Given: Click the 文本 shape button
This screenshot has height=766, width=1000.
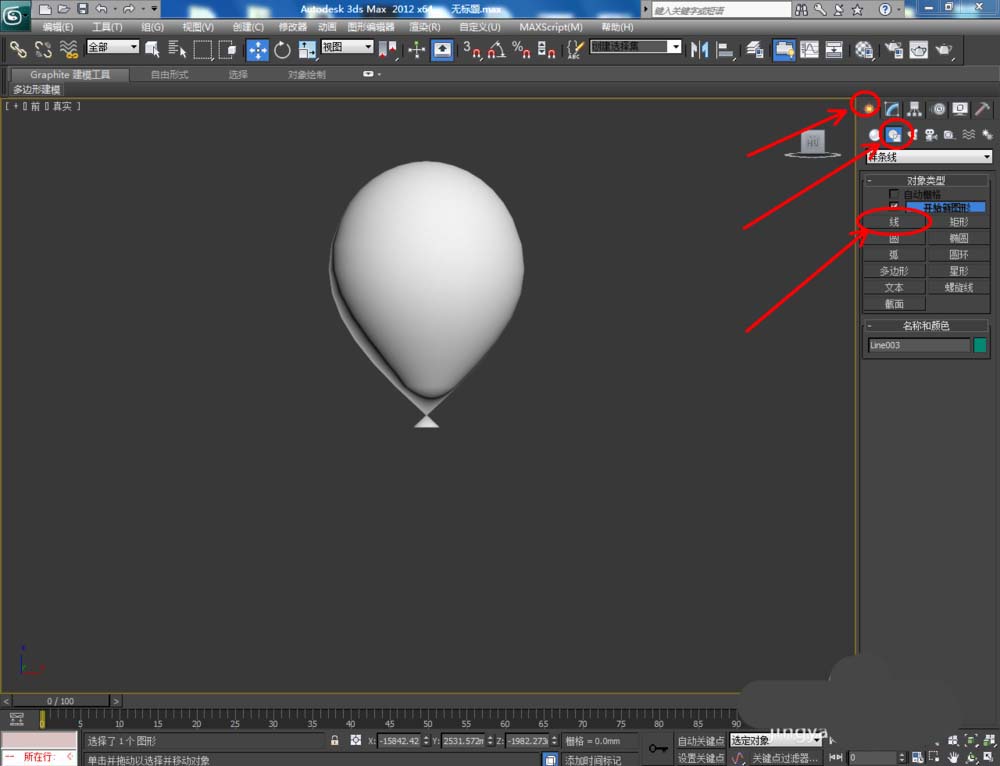Looking at the screenshot, I should 894,288.
